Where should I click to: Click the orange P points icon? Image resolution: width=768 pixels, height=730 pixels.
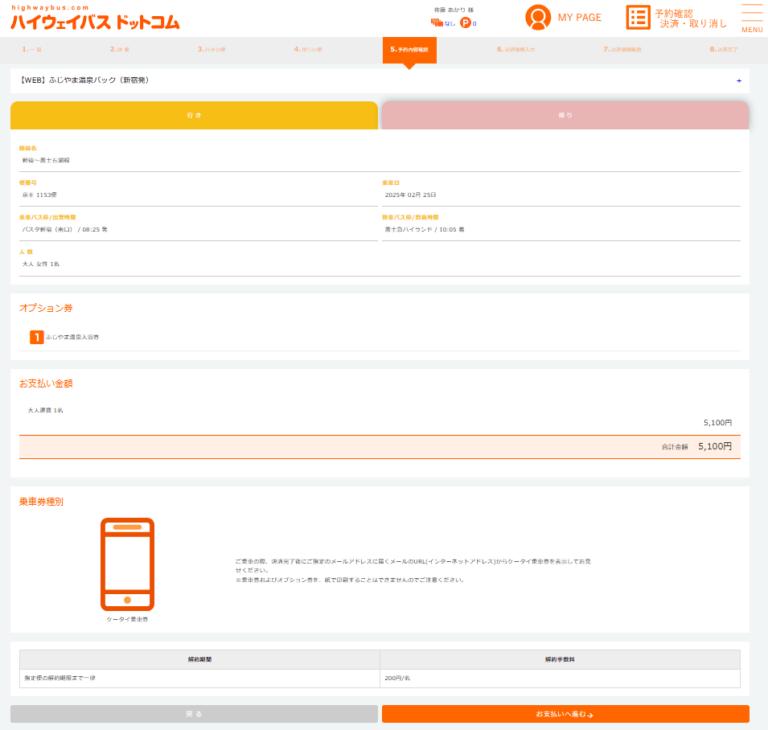(x=465, y=22)
